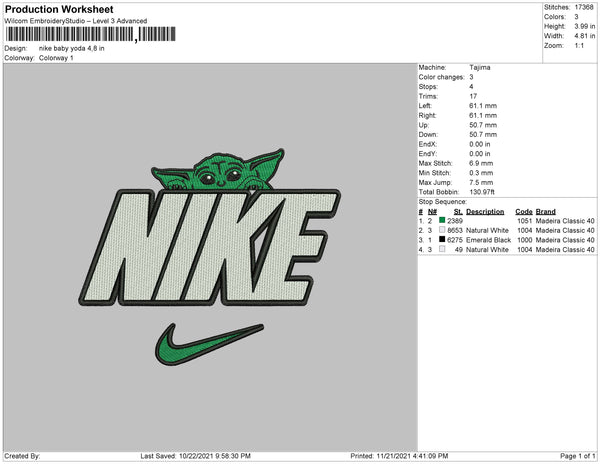Click the 'EndY:' label
600x464 pixels.
click(x=427, y=154)
